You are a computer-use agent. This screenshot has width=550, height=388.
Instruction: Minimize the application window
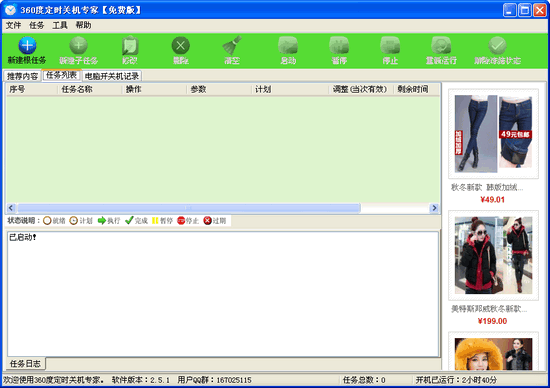(x=509, y=10)
